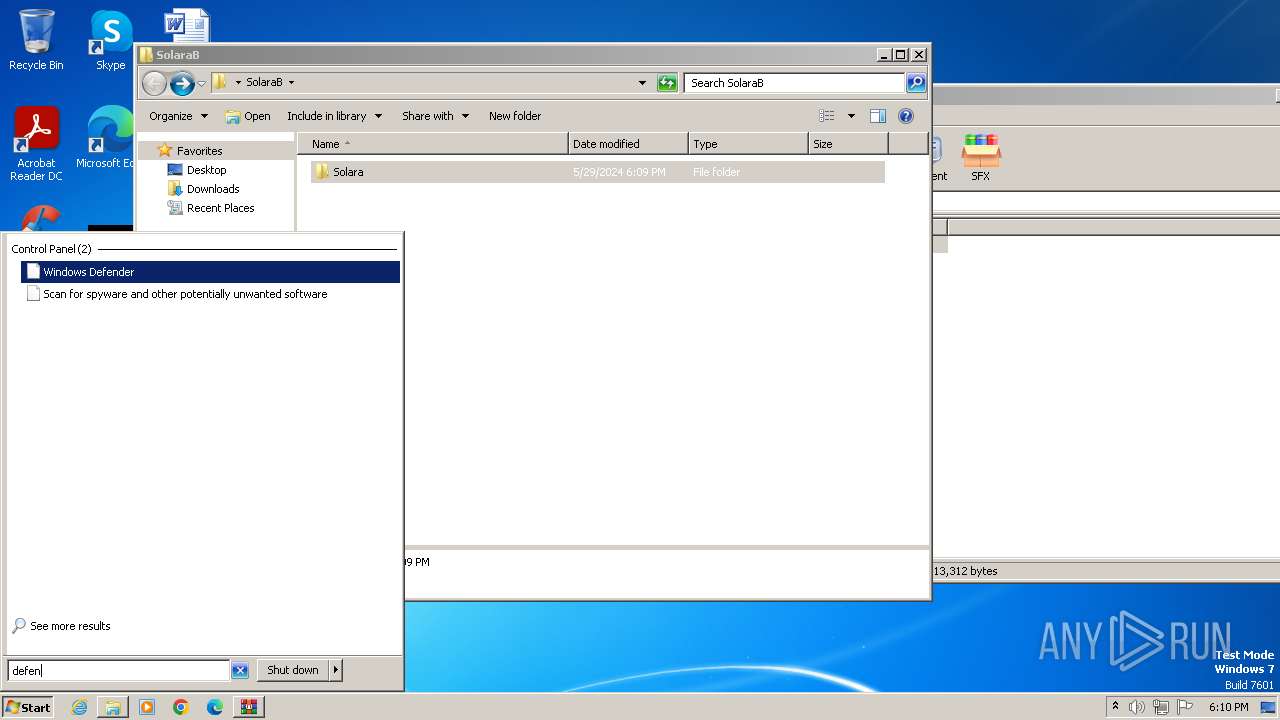Open recent pages dropdown arrow
Viewport: 1280px width, 720px height.
pyautogui.click(x=201, y=83)
